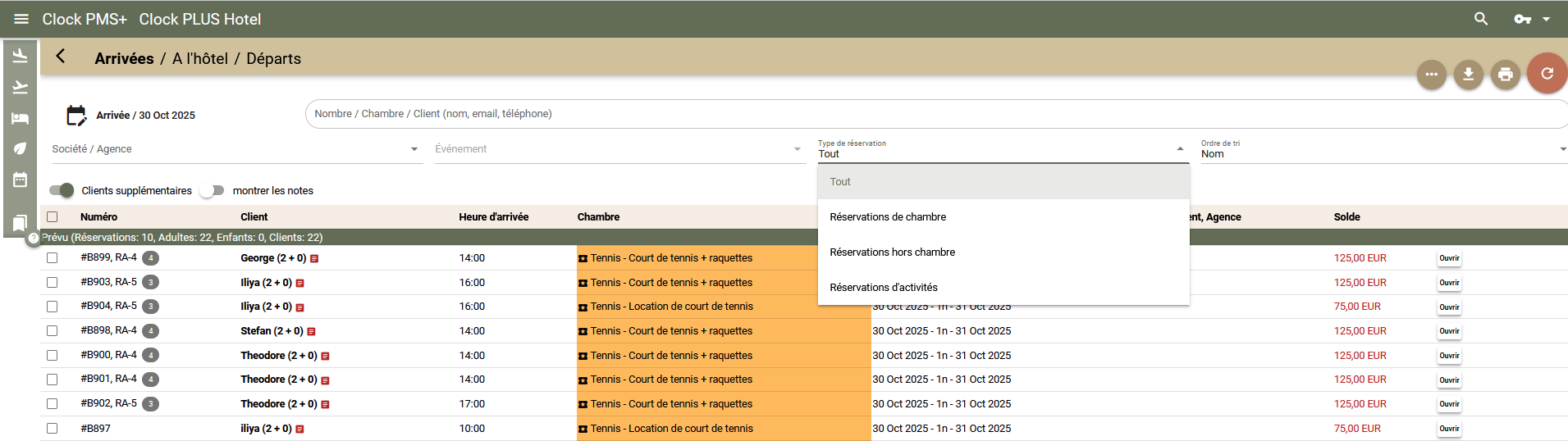The width and height of the screenshot is (1568, 441).
Task: Click Ouvrir for reservation #B898
Action: point(1449,331)
